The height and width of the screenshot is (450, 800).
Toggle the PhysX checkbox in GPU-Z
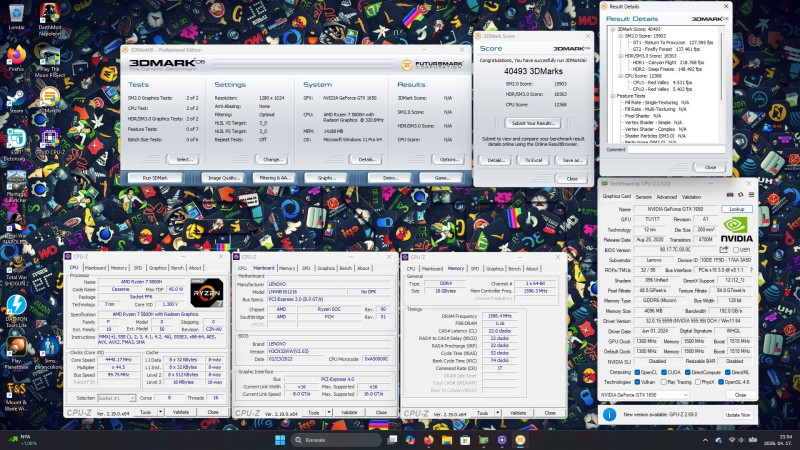click(x=697, y=382)
